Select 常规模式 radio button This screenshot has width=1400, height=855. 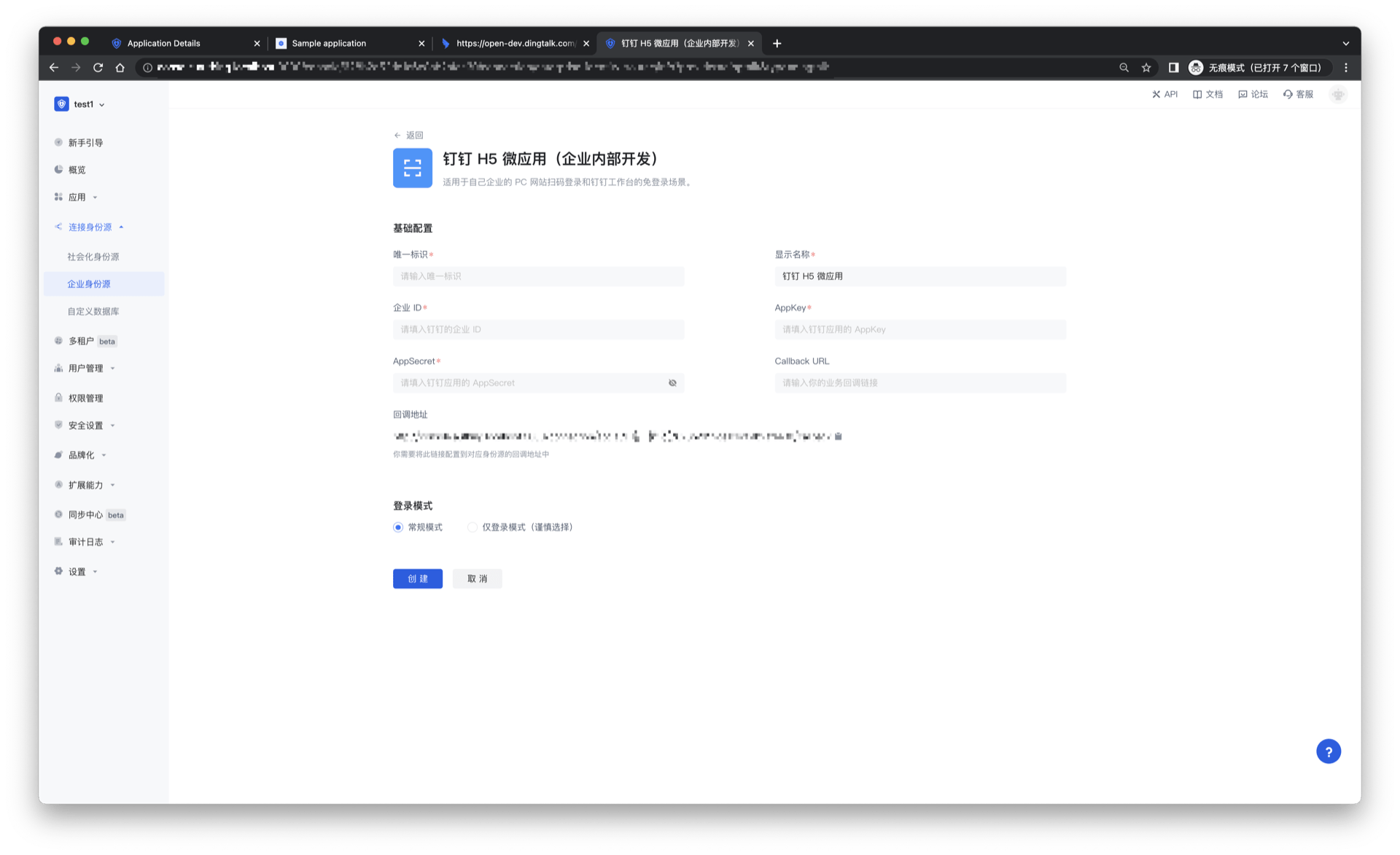(x=398, y=527)
